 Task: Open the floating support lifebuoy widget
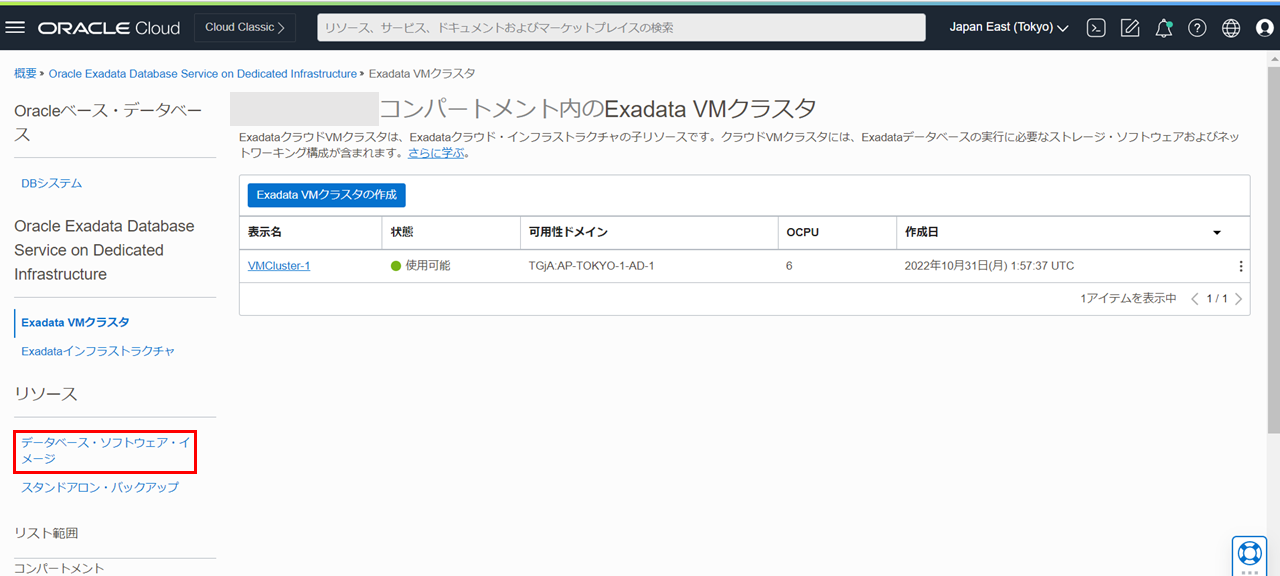[x=1249, y=552]
